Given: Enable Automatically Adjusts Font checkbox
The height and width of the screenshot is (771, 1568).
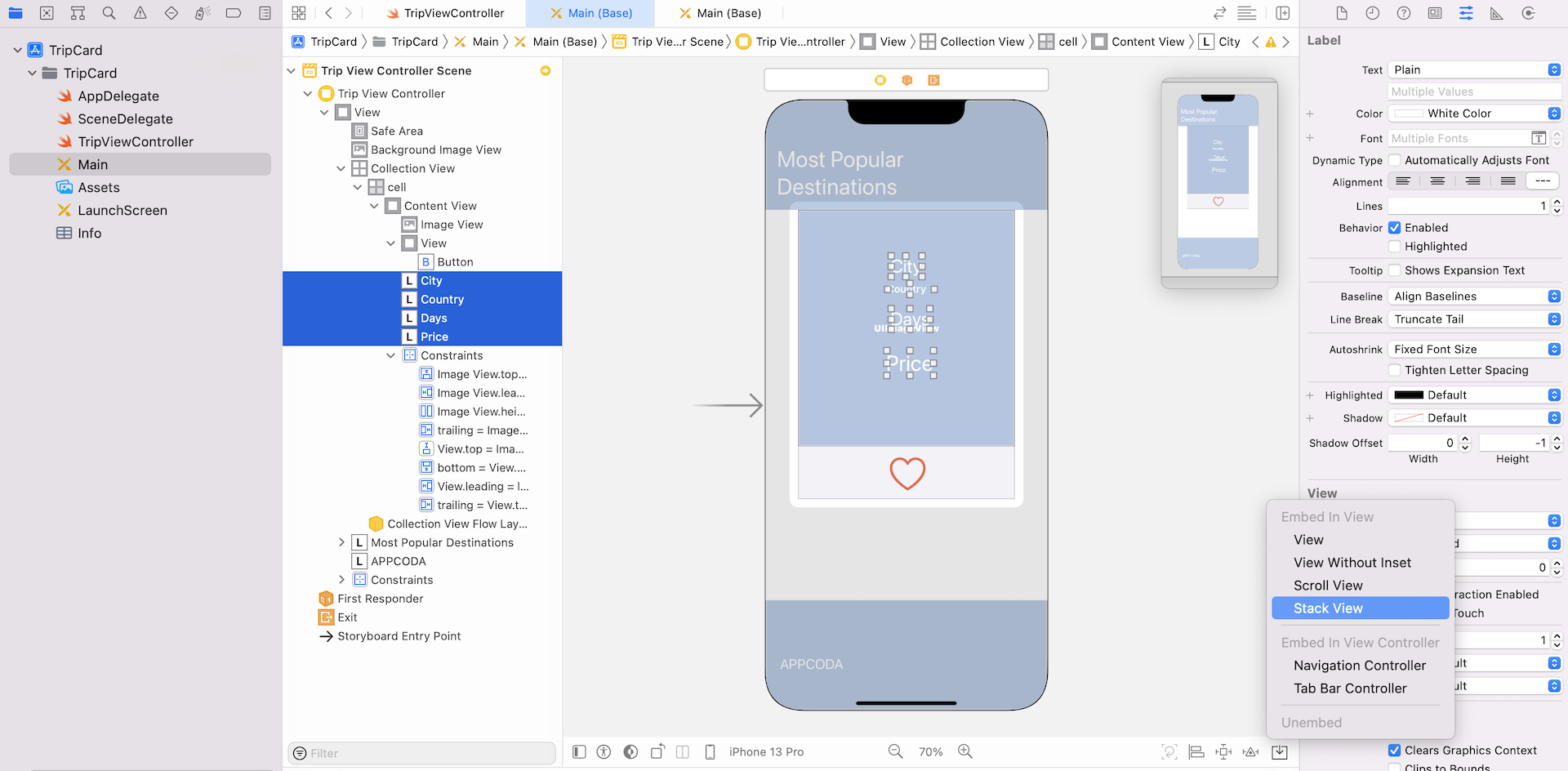Looking at the screenshot, I should point(1395,160).
